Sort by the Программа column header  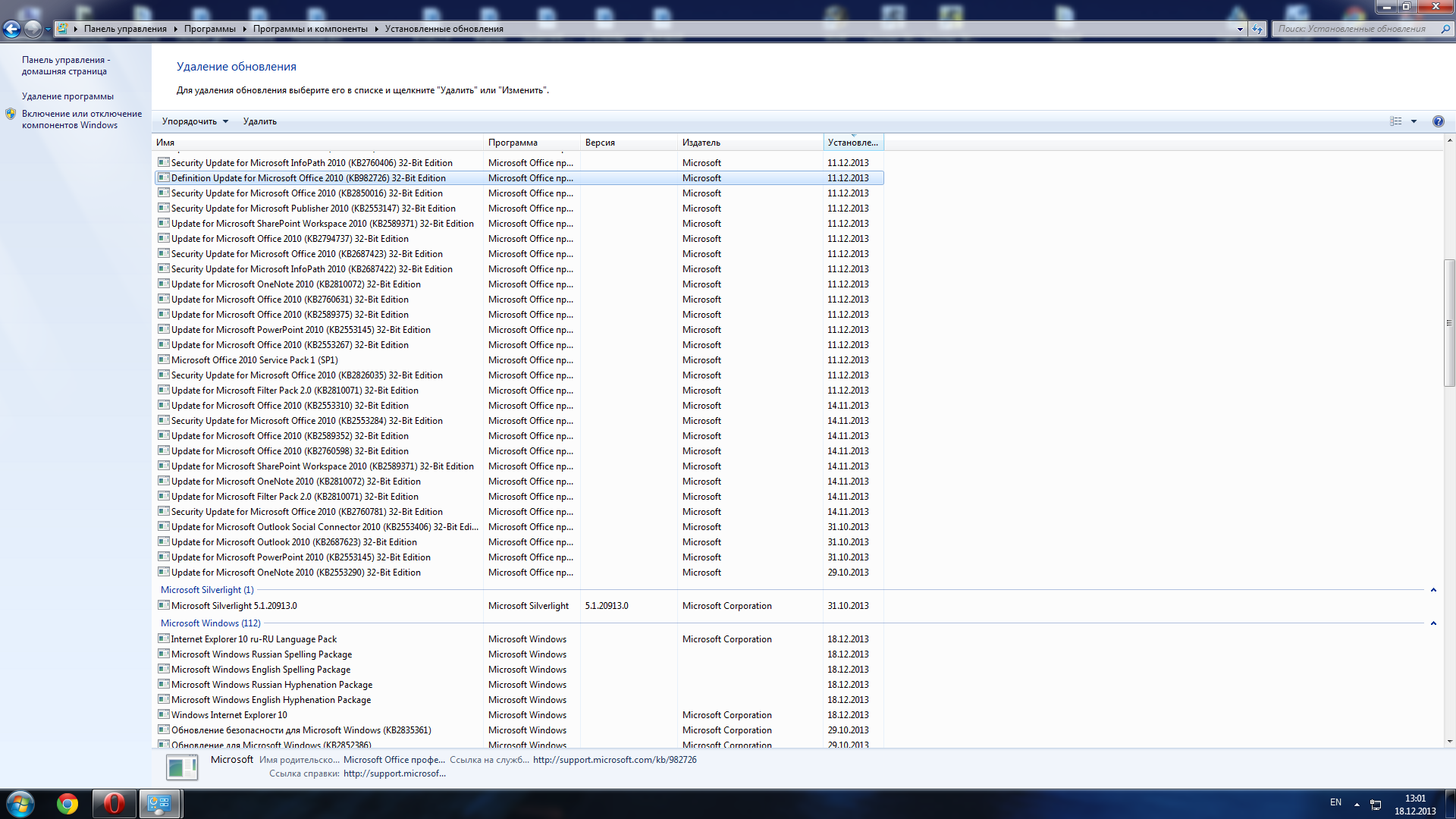532,143
